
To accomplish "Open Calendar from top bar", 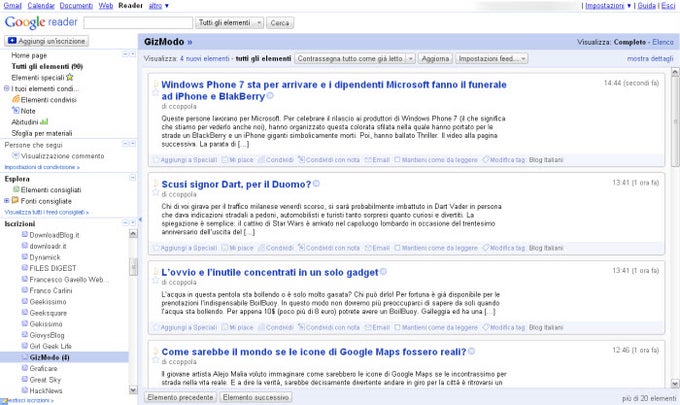I will tap(41, 6).
